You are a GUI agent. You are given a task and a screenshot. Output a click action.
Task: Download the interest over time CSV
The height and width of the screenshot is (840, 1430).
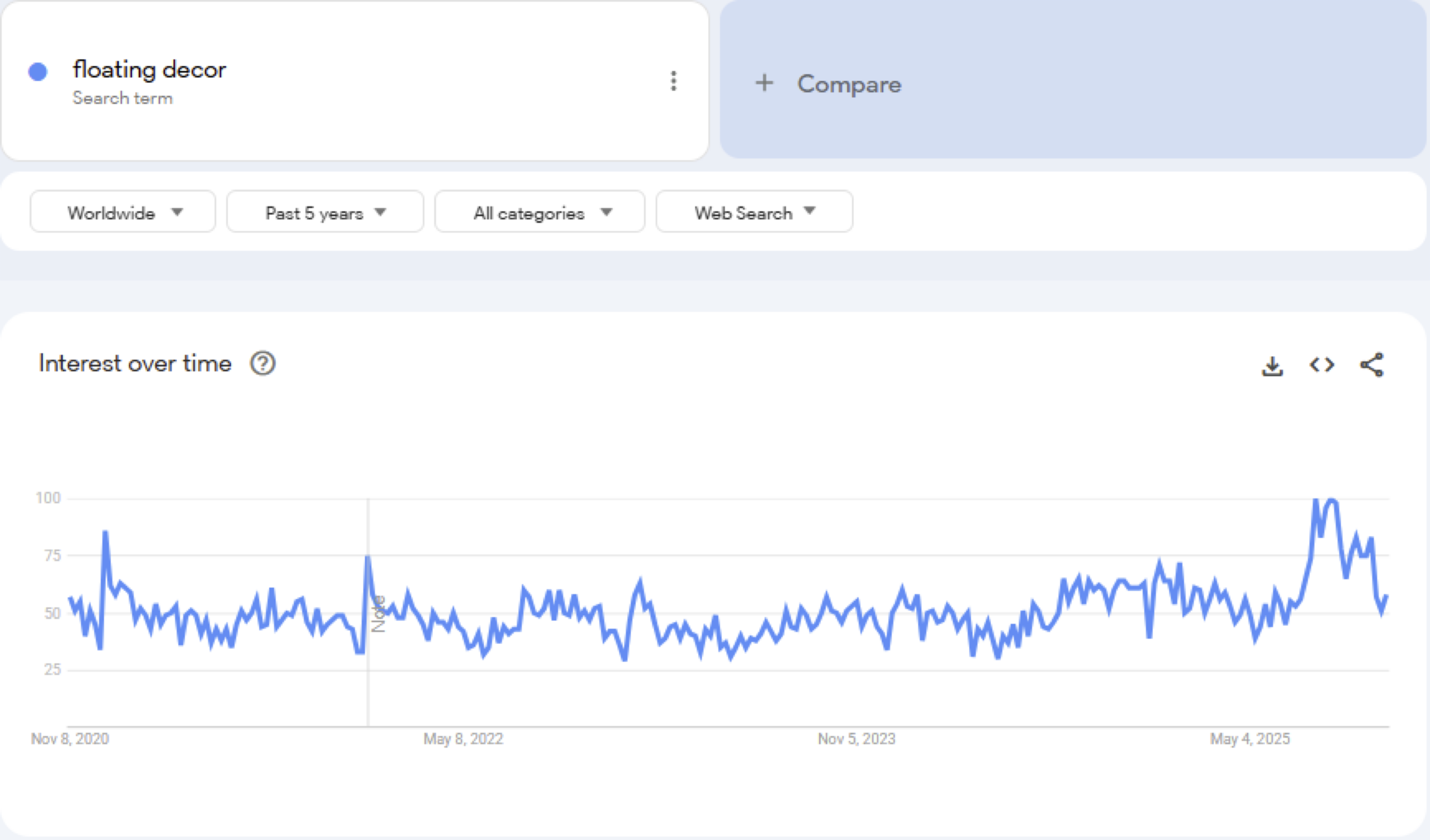1272,366
